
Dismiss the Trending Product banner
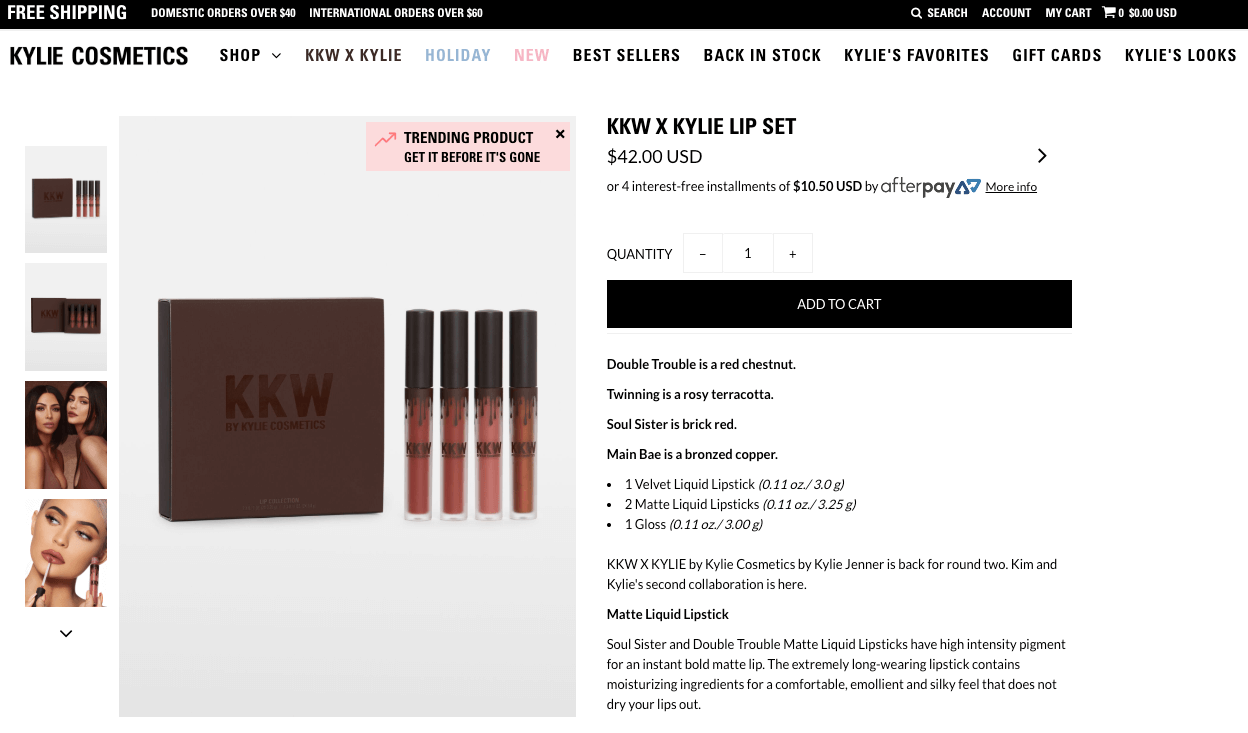[560, 134]
